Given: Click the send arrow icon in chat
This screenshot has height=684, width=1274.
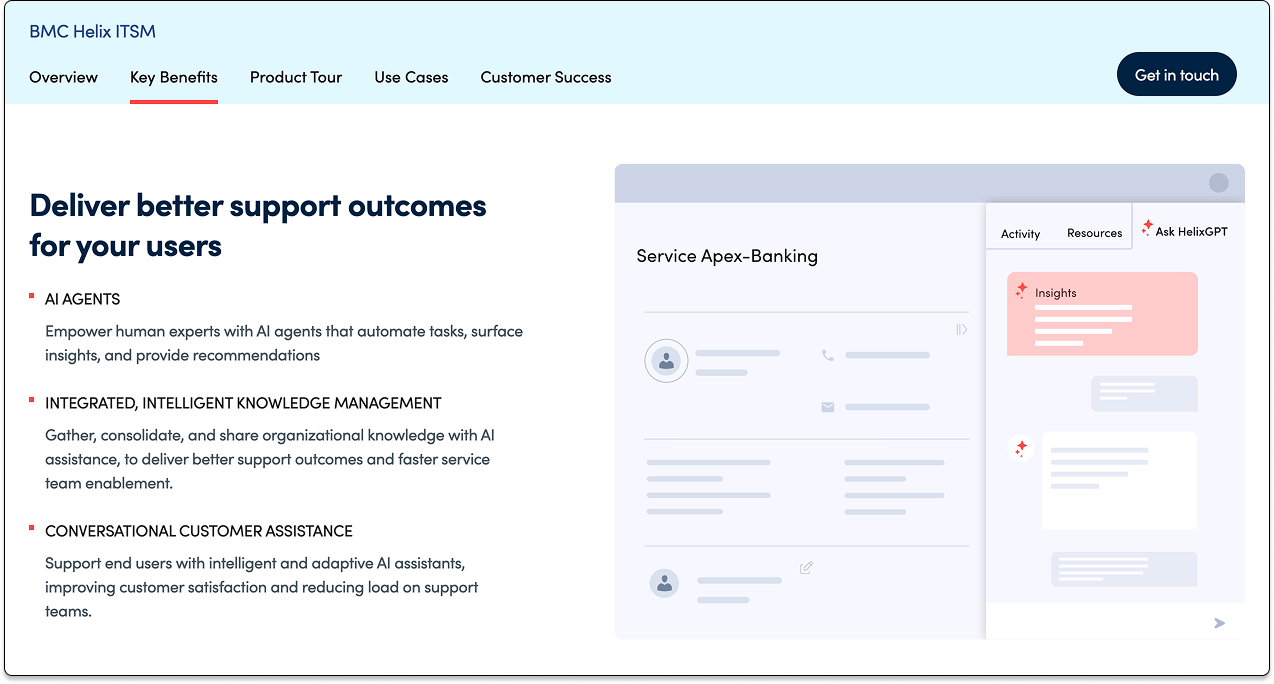Looking at the screenshot, I should pos(1219,623).
